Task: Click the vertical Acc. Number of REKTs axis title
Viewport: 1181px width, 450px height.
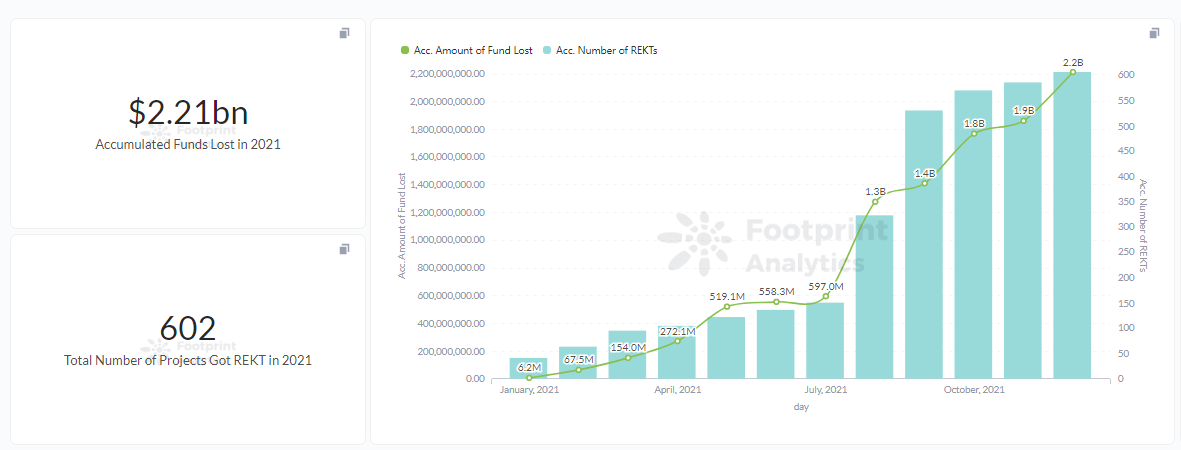Action: coord(1143,225)
